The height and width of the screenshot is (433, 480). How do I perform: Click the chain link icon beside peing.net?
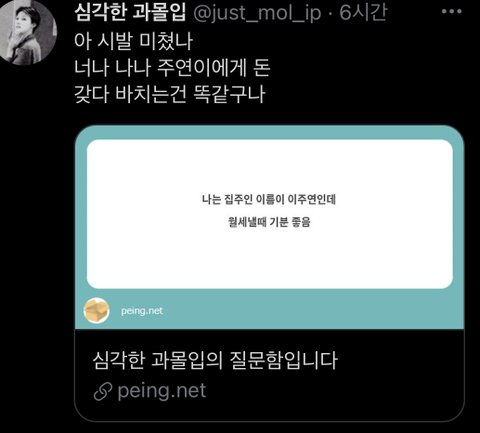coord(103,392)
